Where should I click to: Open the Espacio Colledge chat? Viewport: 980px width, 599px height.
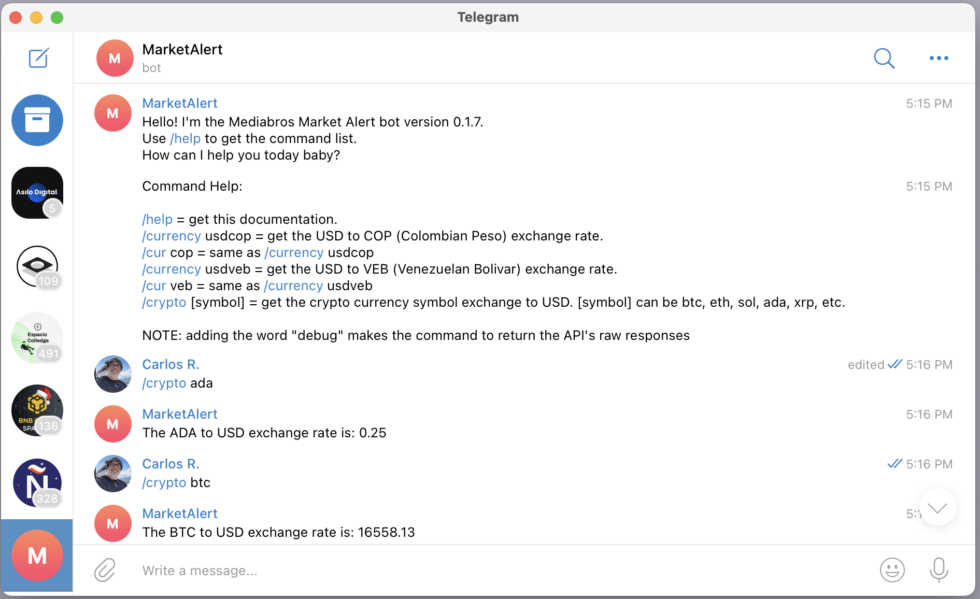[x=37, y=338]
